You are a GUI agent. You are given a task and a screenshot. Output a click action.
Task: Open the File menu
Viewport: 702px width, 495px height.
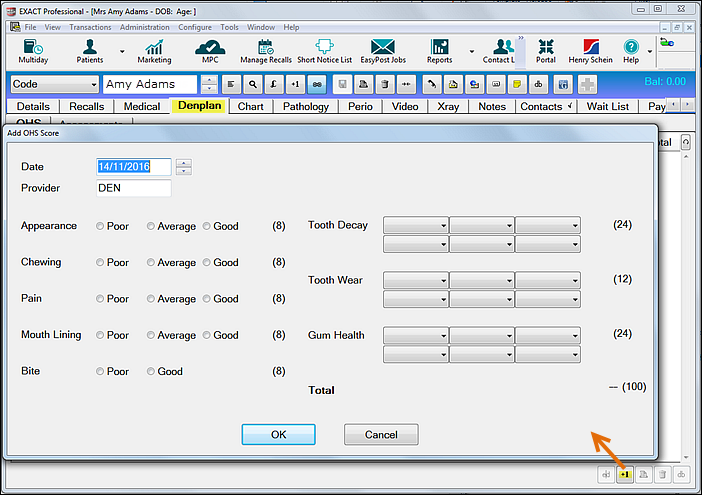(x=30, y=27)
